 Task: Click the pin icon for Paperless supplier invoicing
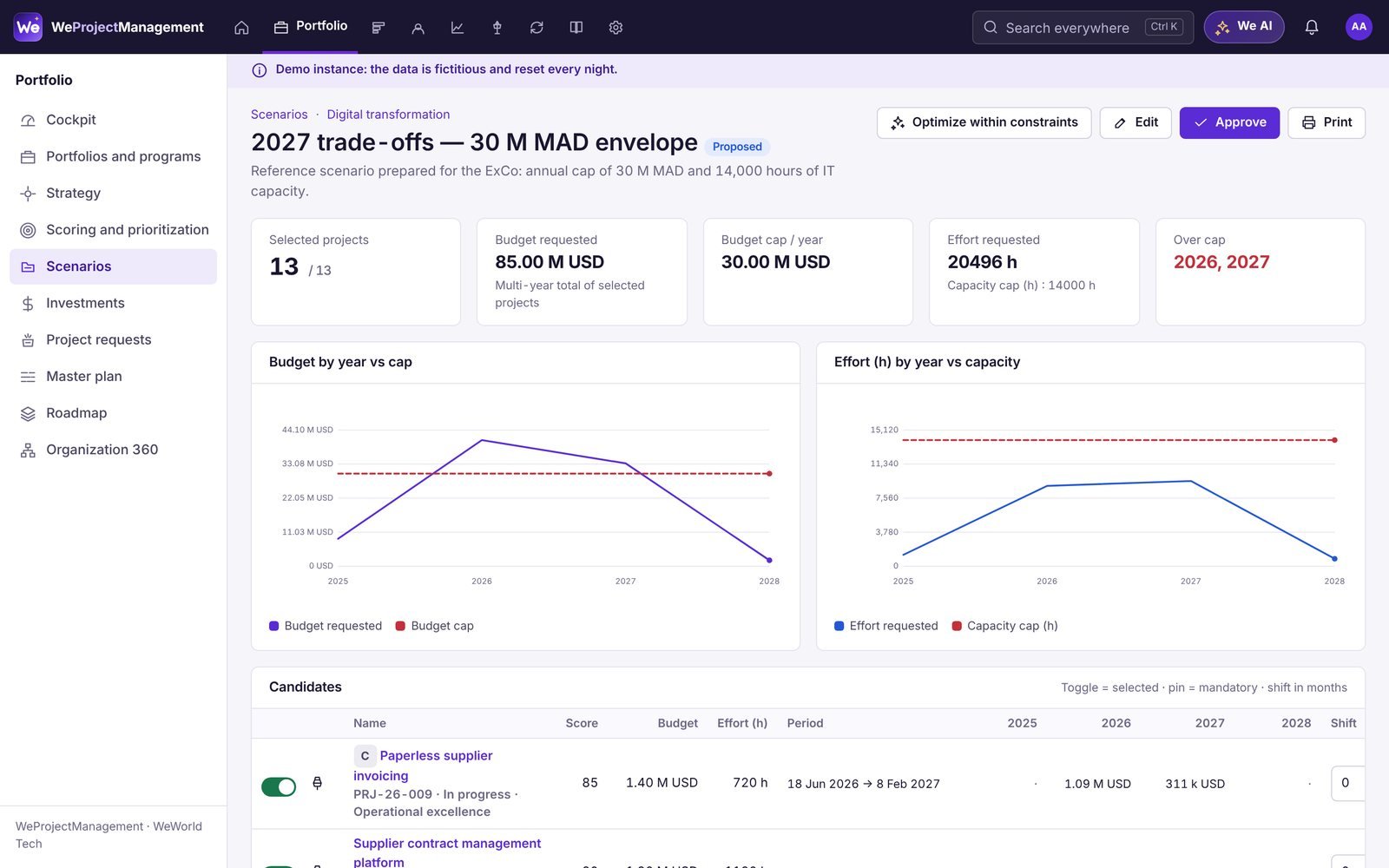318,783
